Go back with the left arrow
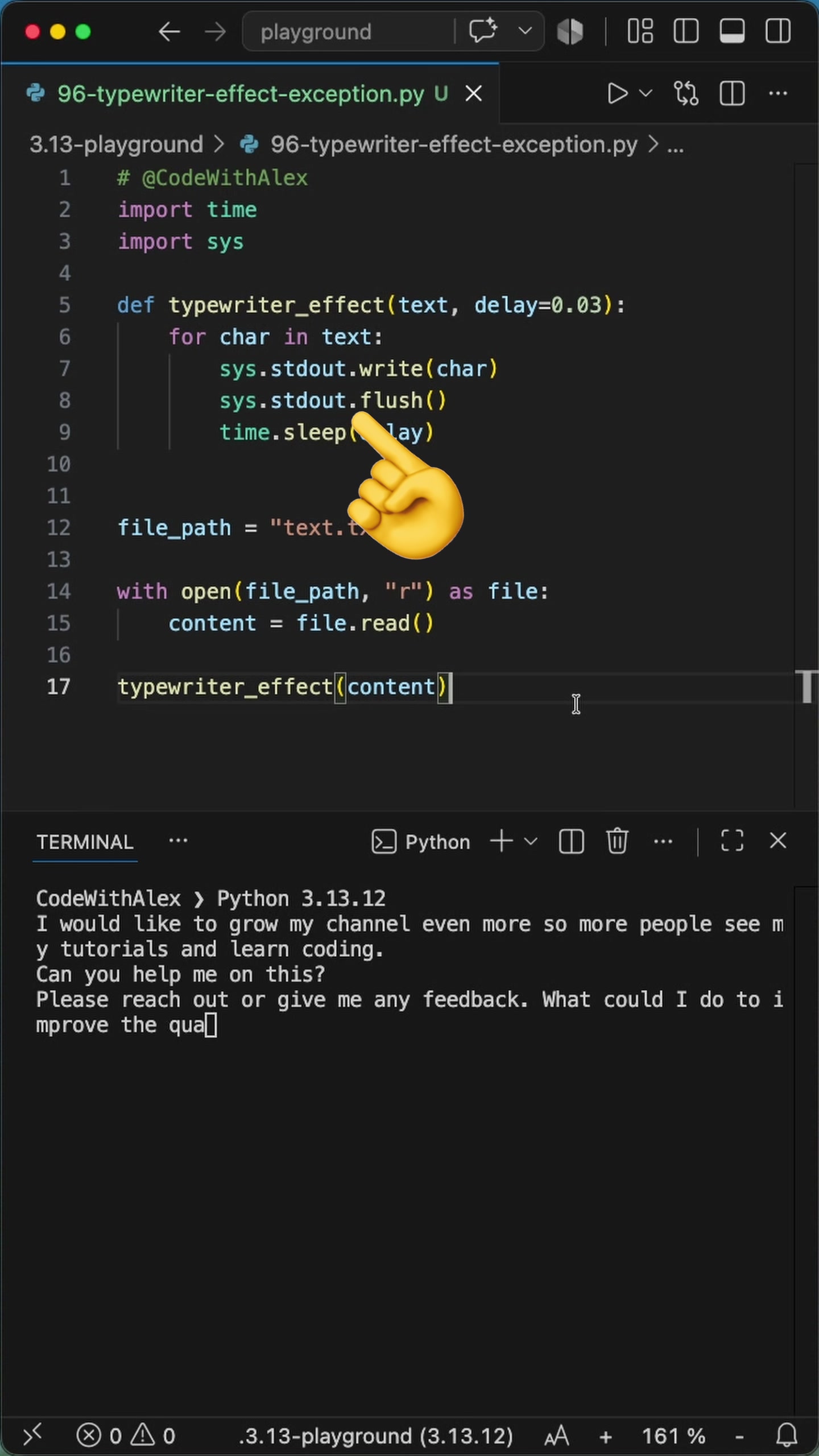The width and height of the screenshot is (819, 1456). click(x=169, y=32)
